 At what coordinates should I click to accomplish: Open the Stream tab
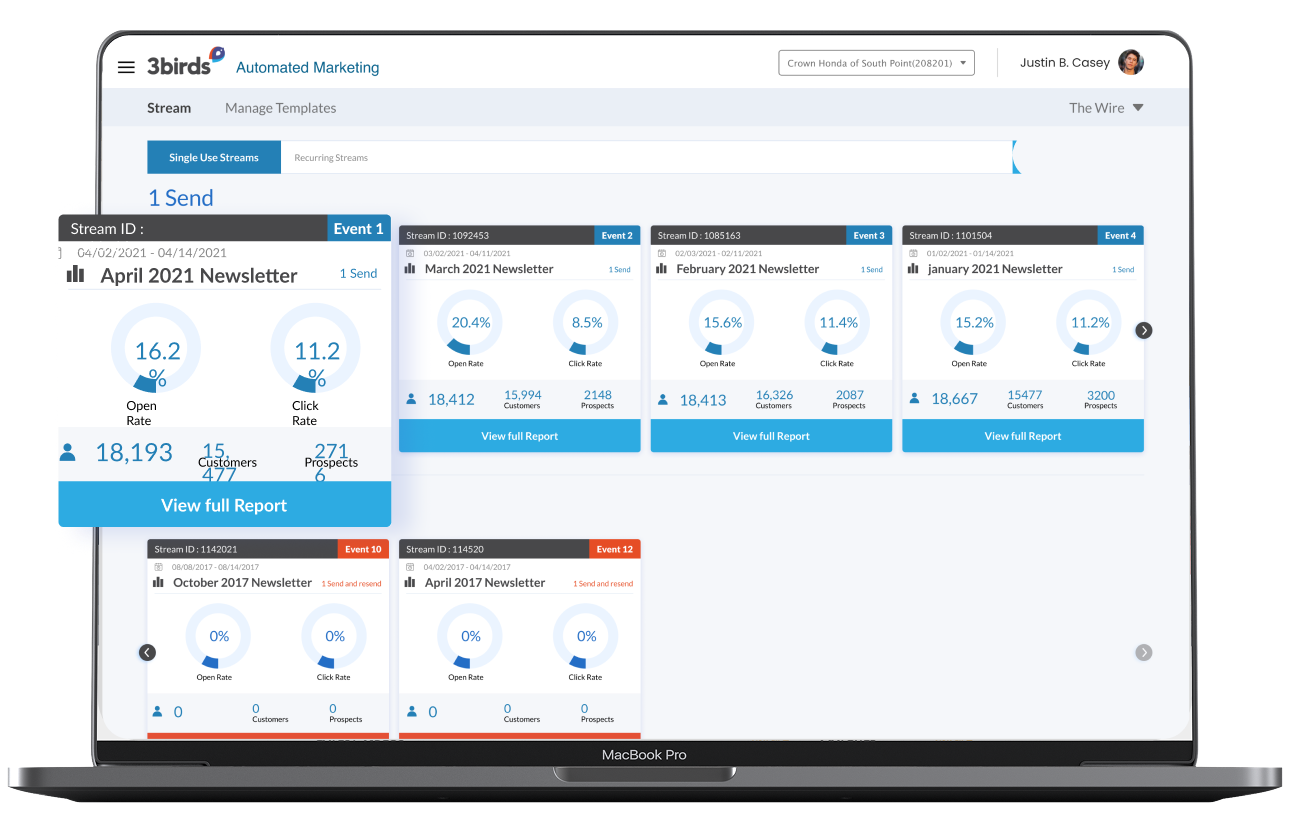(x=169, y=107)
